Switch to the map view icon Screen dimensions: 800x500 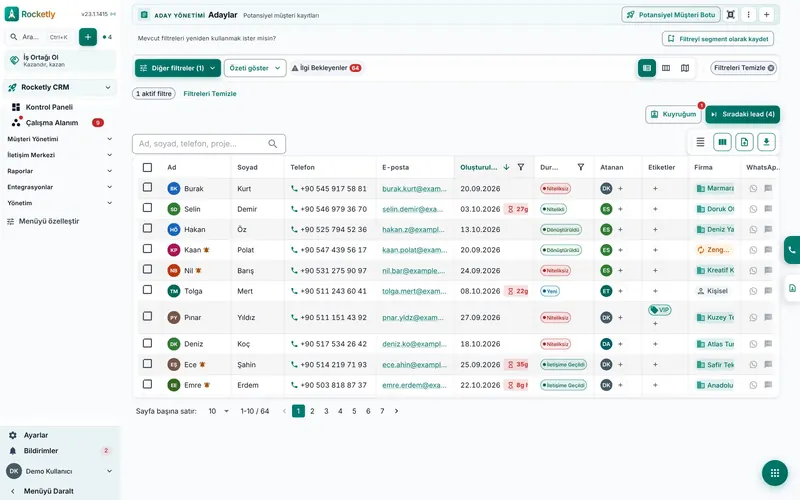tap(685, 68)
